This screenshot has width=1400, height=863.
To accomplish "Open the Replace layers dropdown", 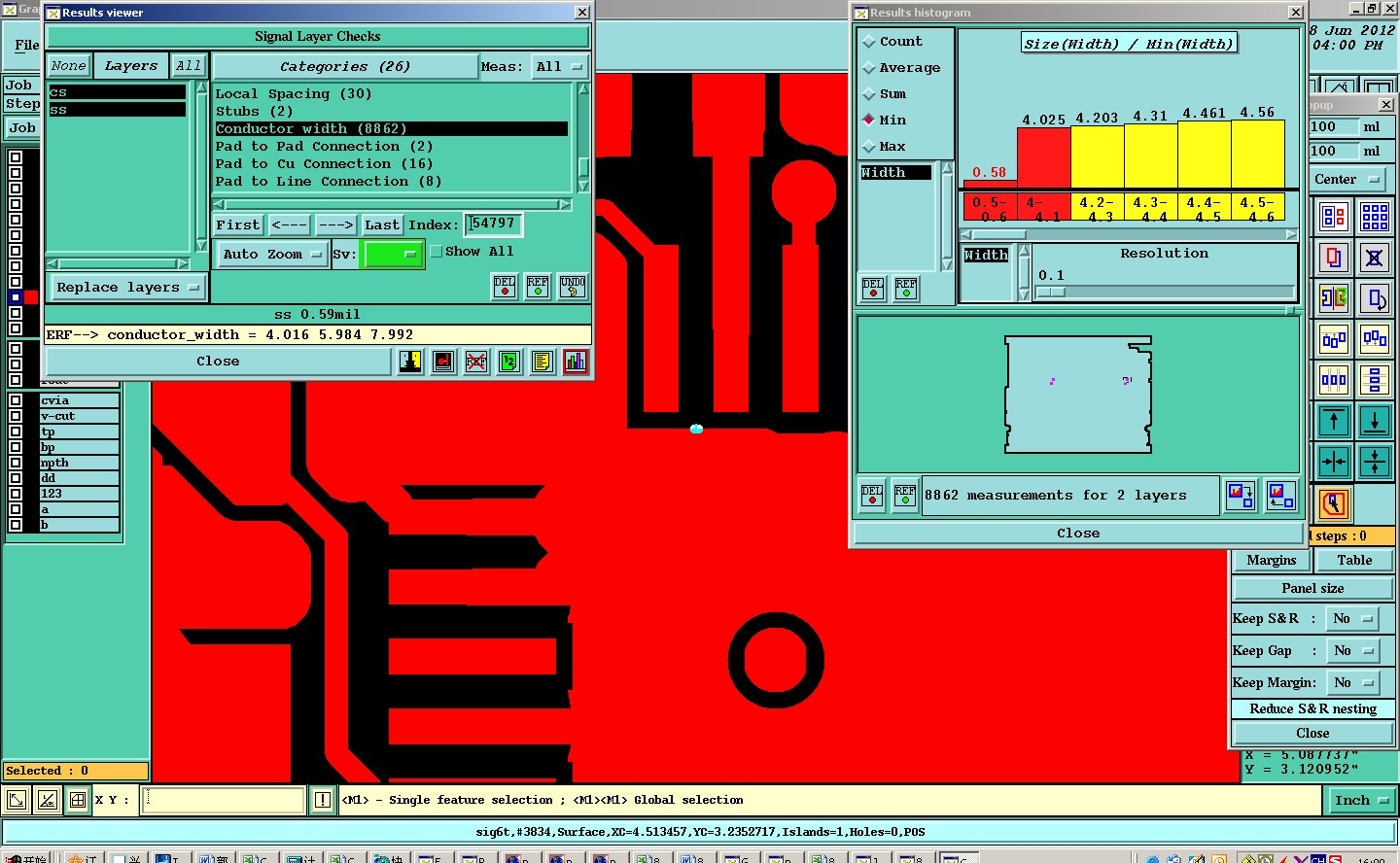I will [127, 288].
